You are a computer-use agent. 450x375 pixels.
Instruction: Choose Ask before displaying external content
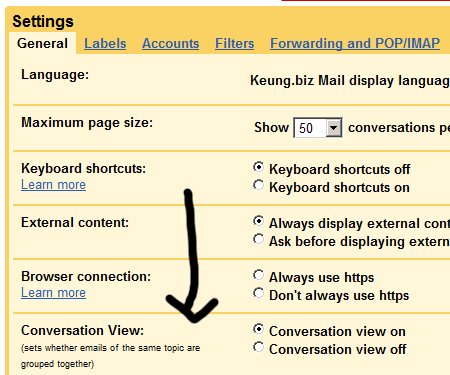[258, 239]
